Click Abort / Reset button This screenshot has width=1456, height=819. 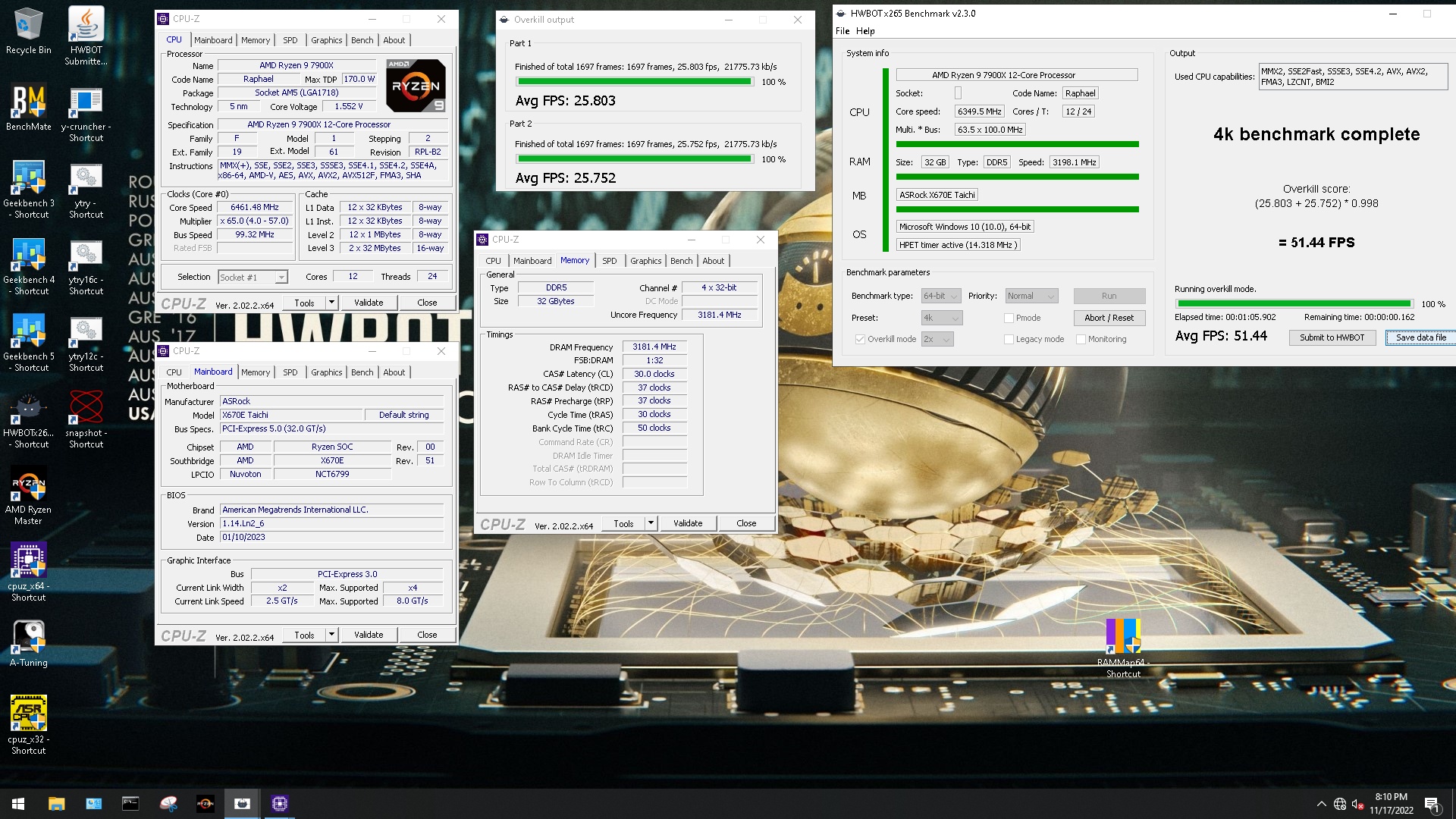[1109, 318]
